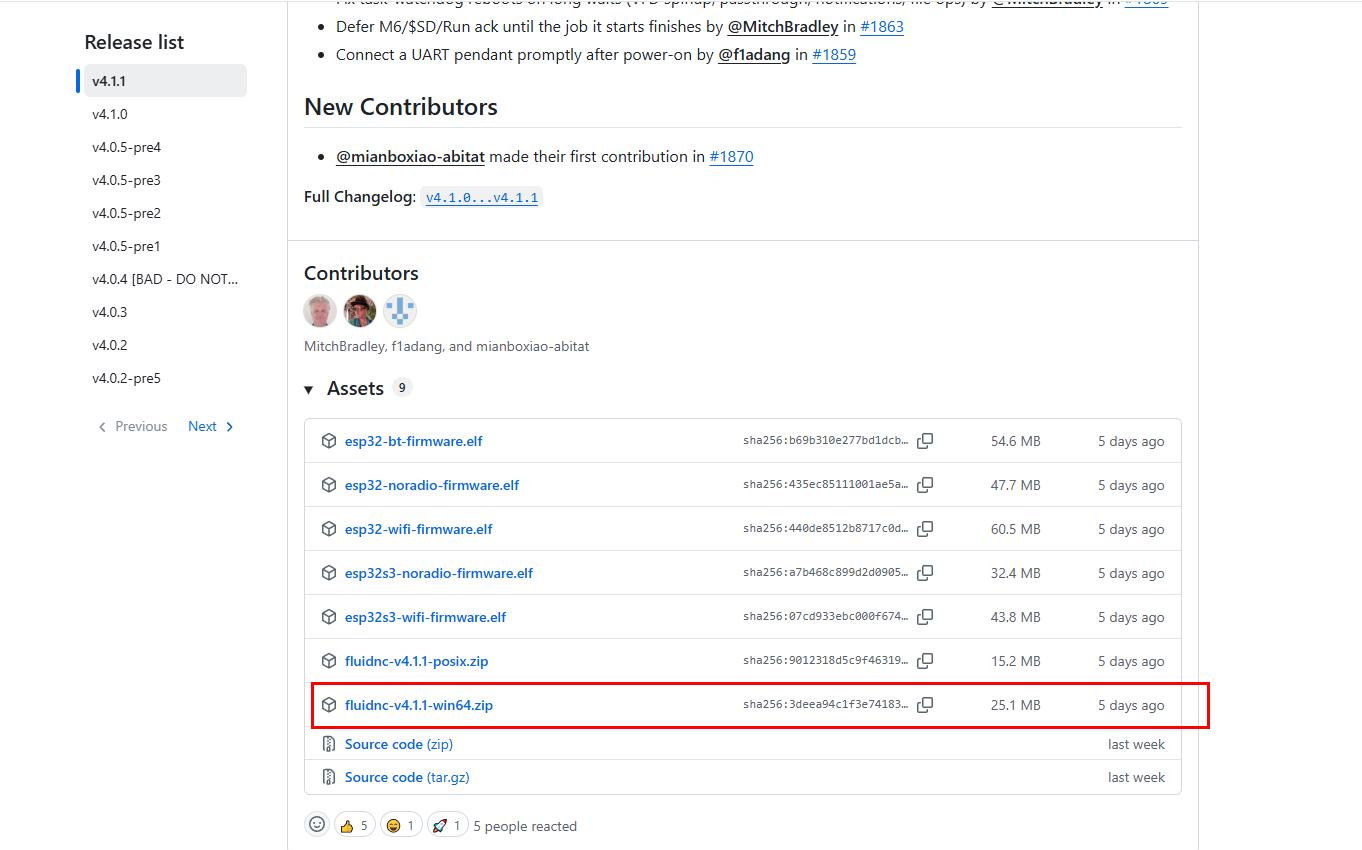Copy sha256 hash for esp32-noradio-firmware.elf
The width and height of the screenshot is (1362, 850).
click(925, 485)
